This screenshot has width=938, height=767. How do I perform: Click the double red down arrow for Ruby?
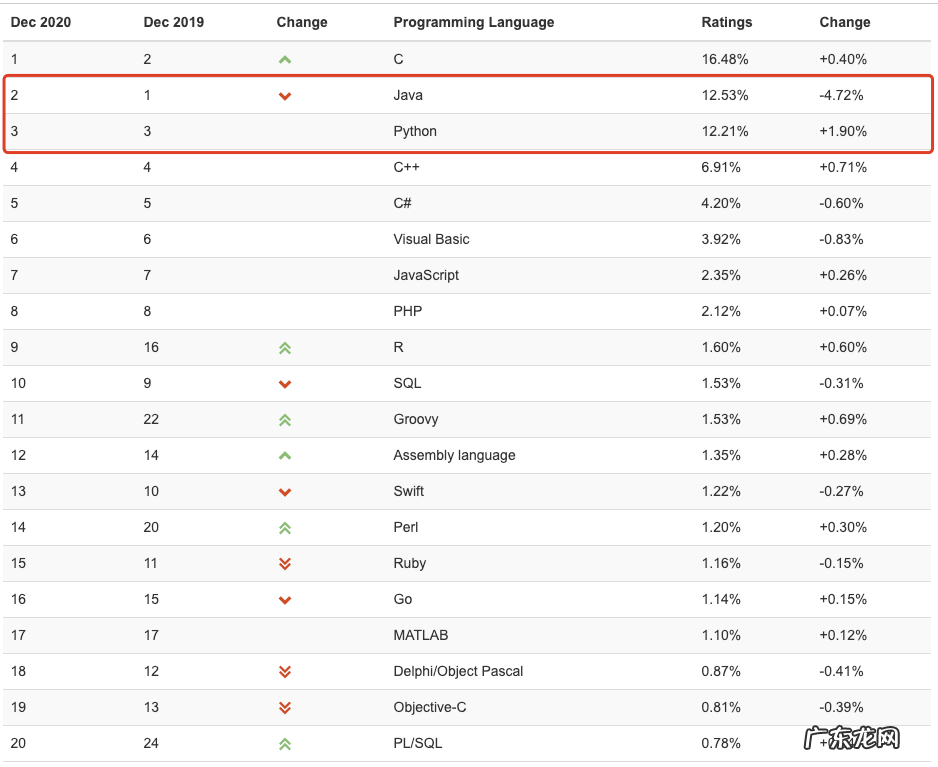[285, 564]
